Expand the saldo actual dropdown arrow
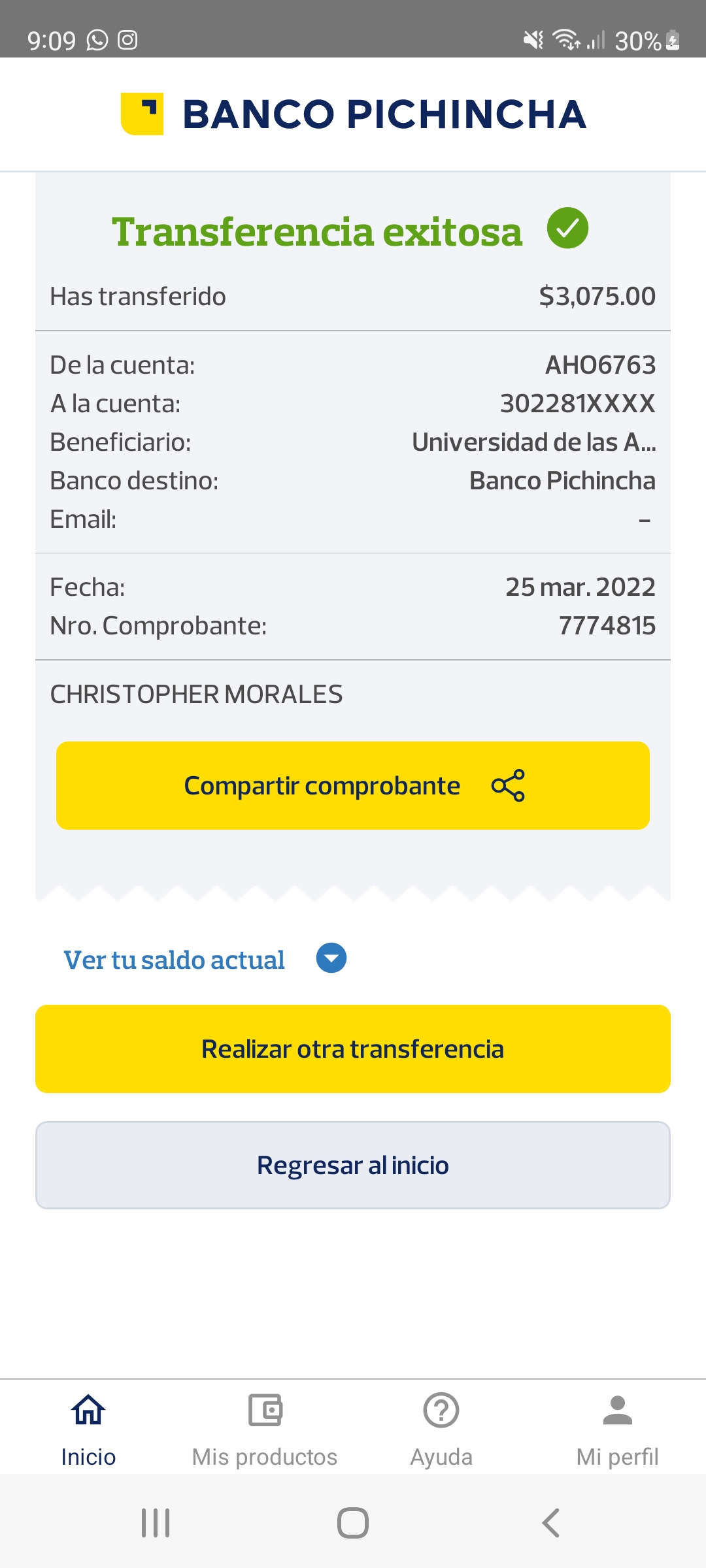 [331, 958]
